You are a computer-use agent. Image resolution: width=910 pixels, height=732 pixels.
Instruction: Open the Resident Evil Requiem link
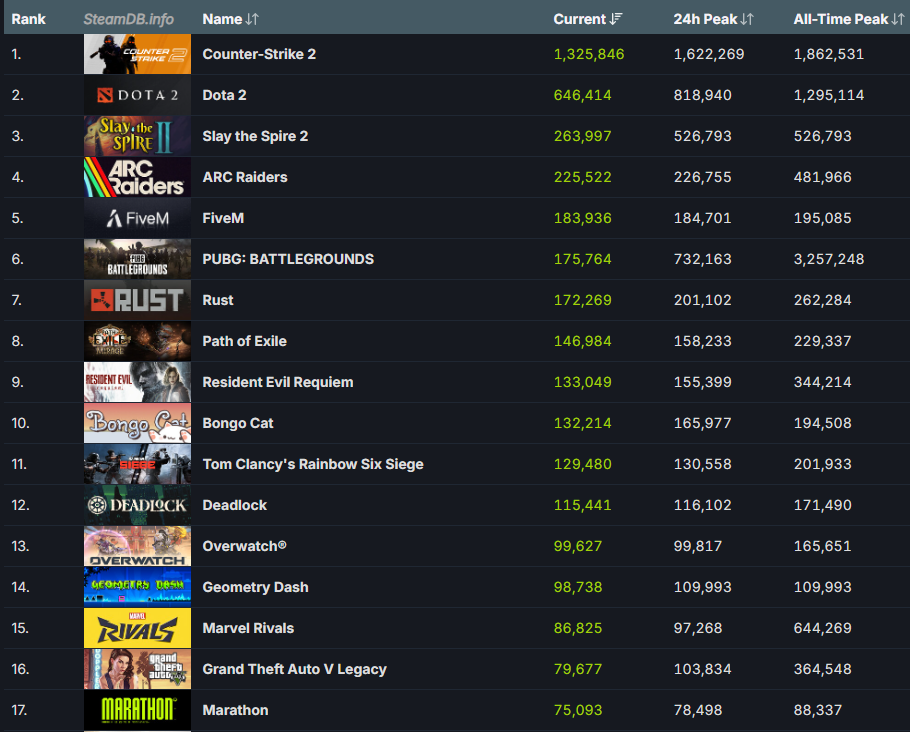277,382
